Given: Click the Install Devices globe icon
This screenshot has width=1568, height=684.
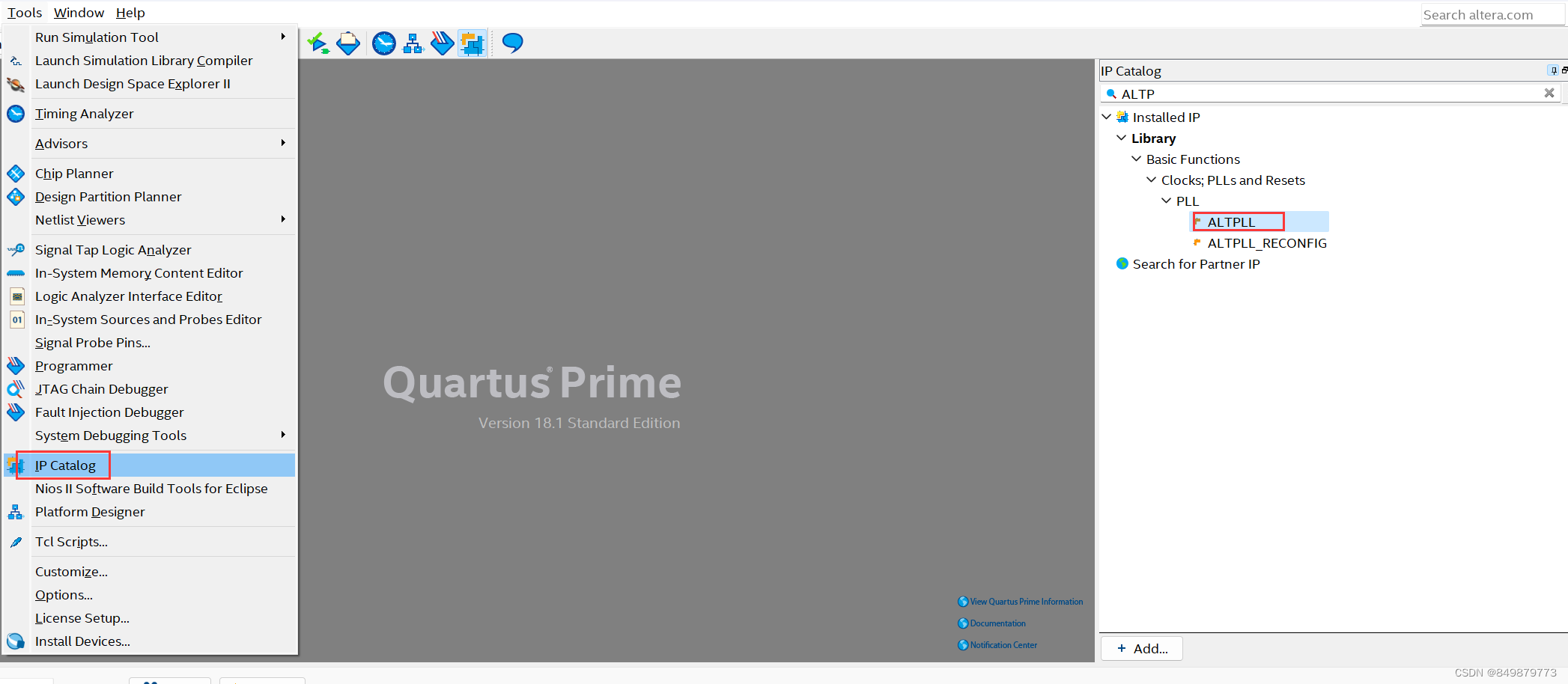Looking at the screenshot, I should pyautogui.click(x=16, y=641).
